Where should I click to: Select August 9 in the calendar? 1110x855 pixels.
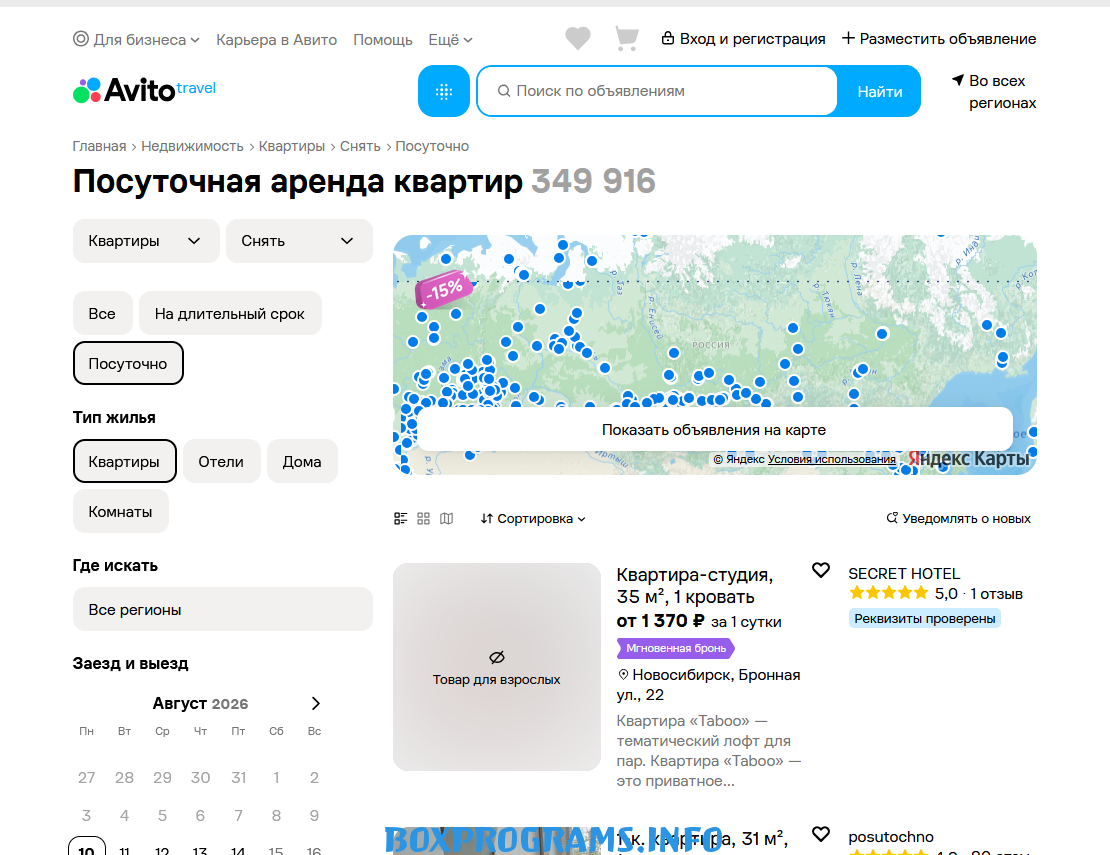pyautogui.click(x=314, y=815)
